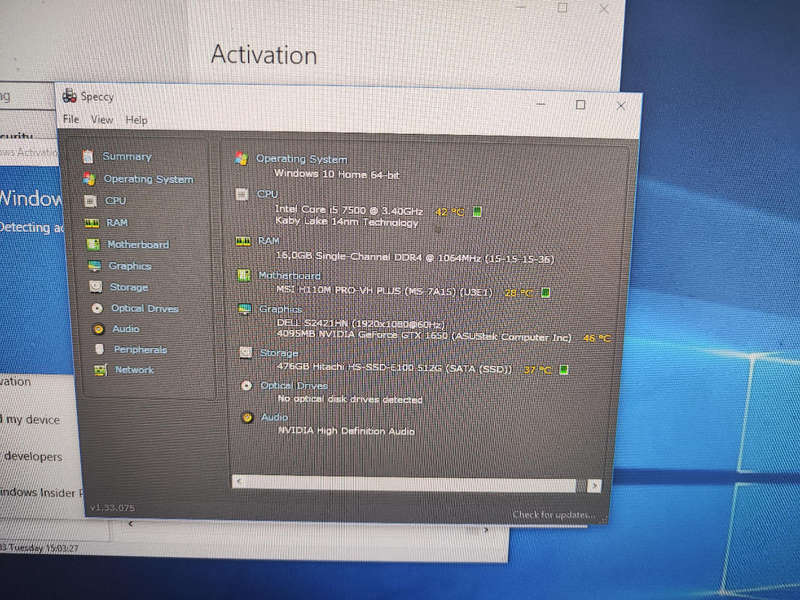This screenshot has width=800, height=600.
Task: Open the Help menu in Speccy
Action: (136, 120)
